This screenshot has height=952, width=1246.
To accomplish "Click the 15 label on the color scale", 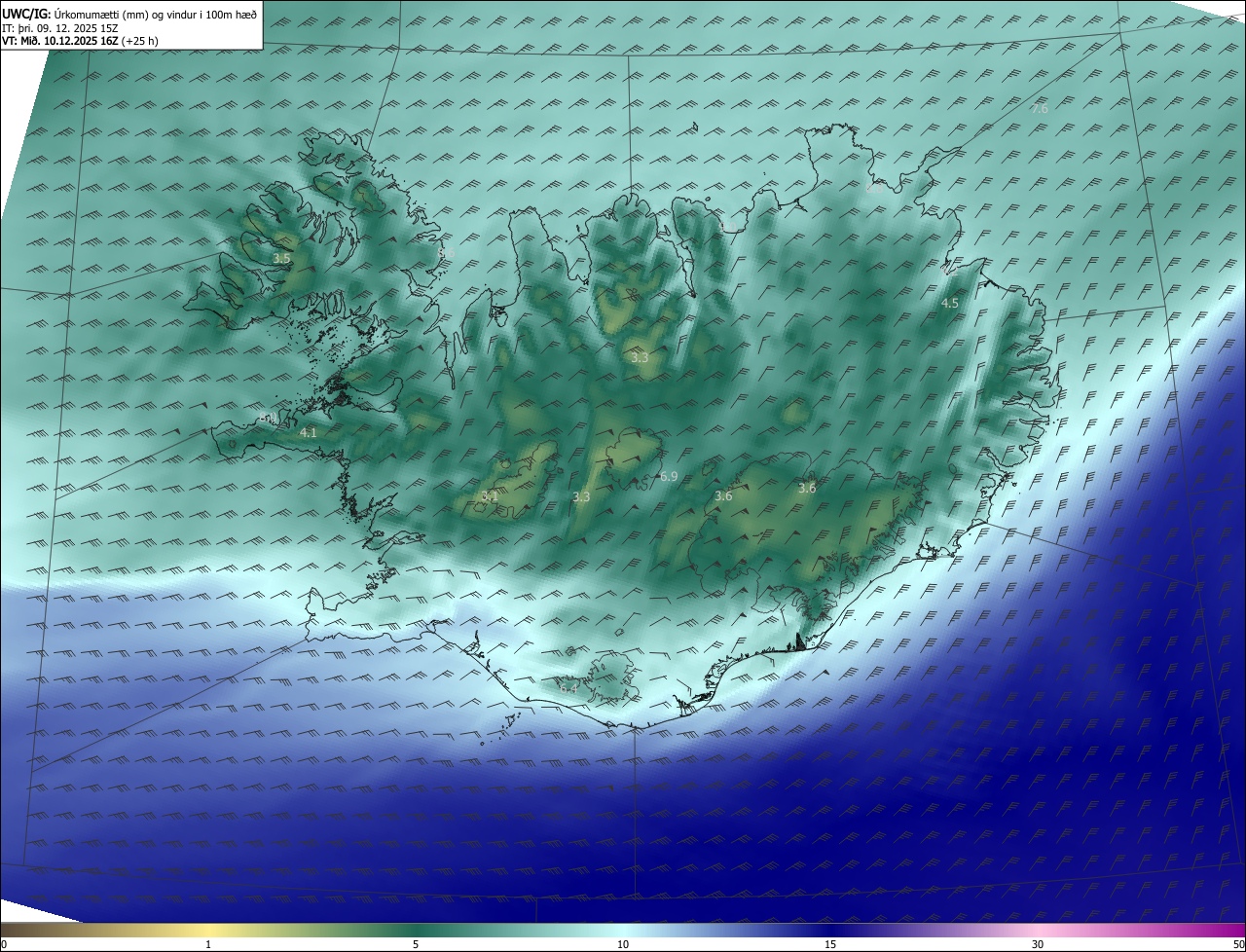I will pos(830,944).
